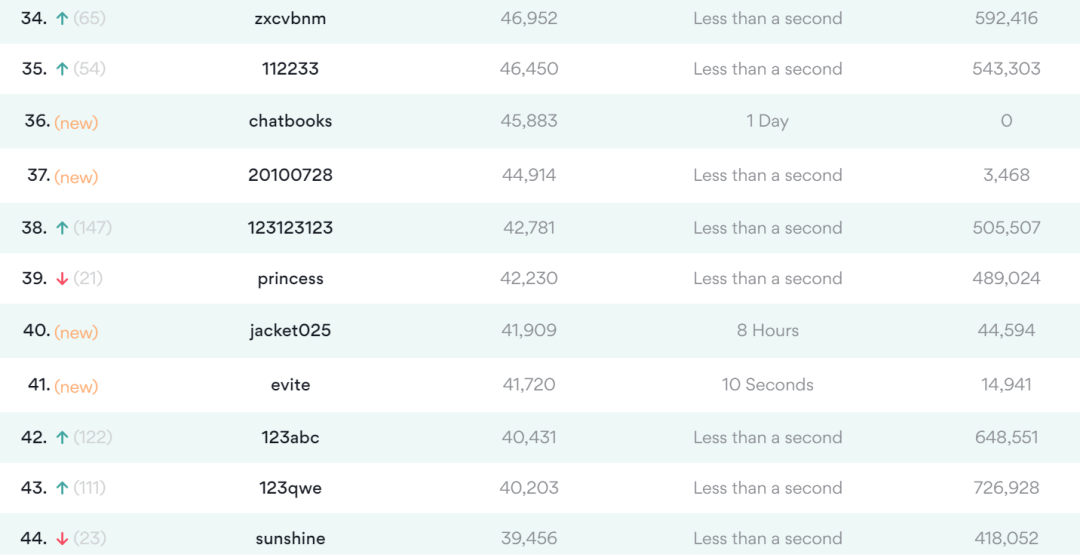
Task: Click the password 20100728
Action: [x=290, y=175]
